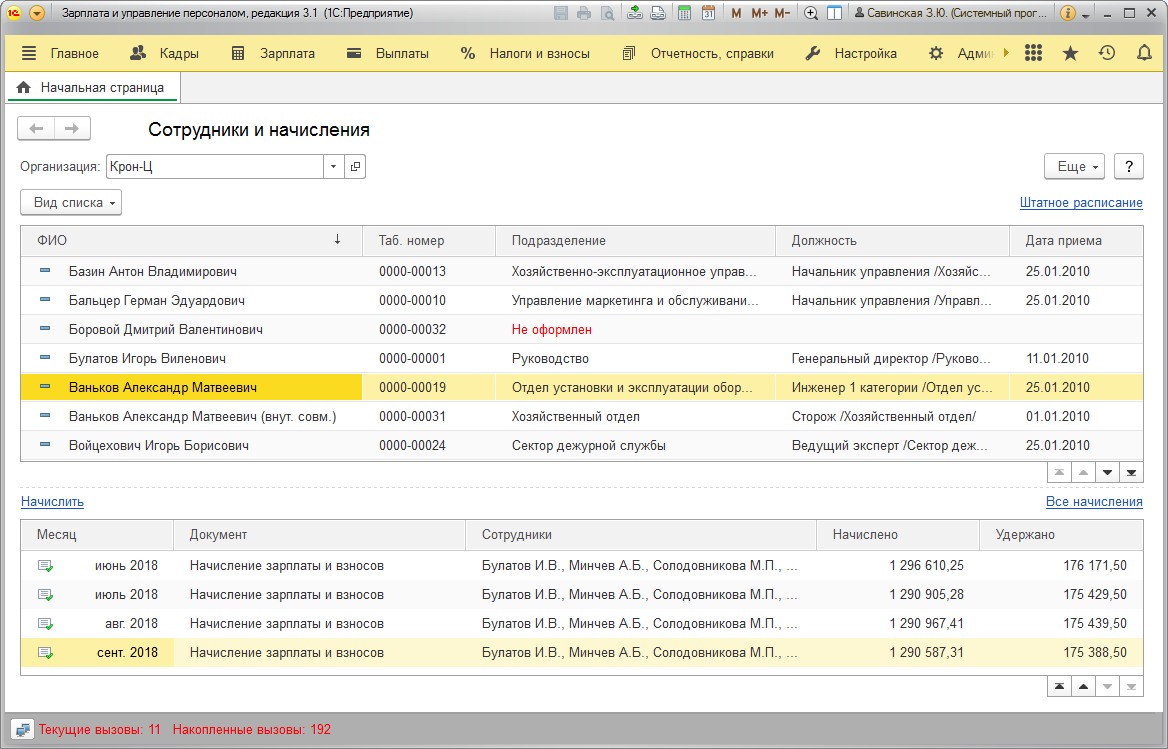Switch to the Начальная страница tab
The width and height of the screenshot is (1168, 749).
click(93, 87)
